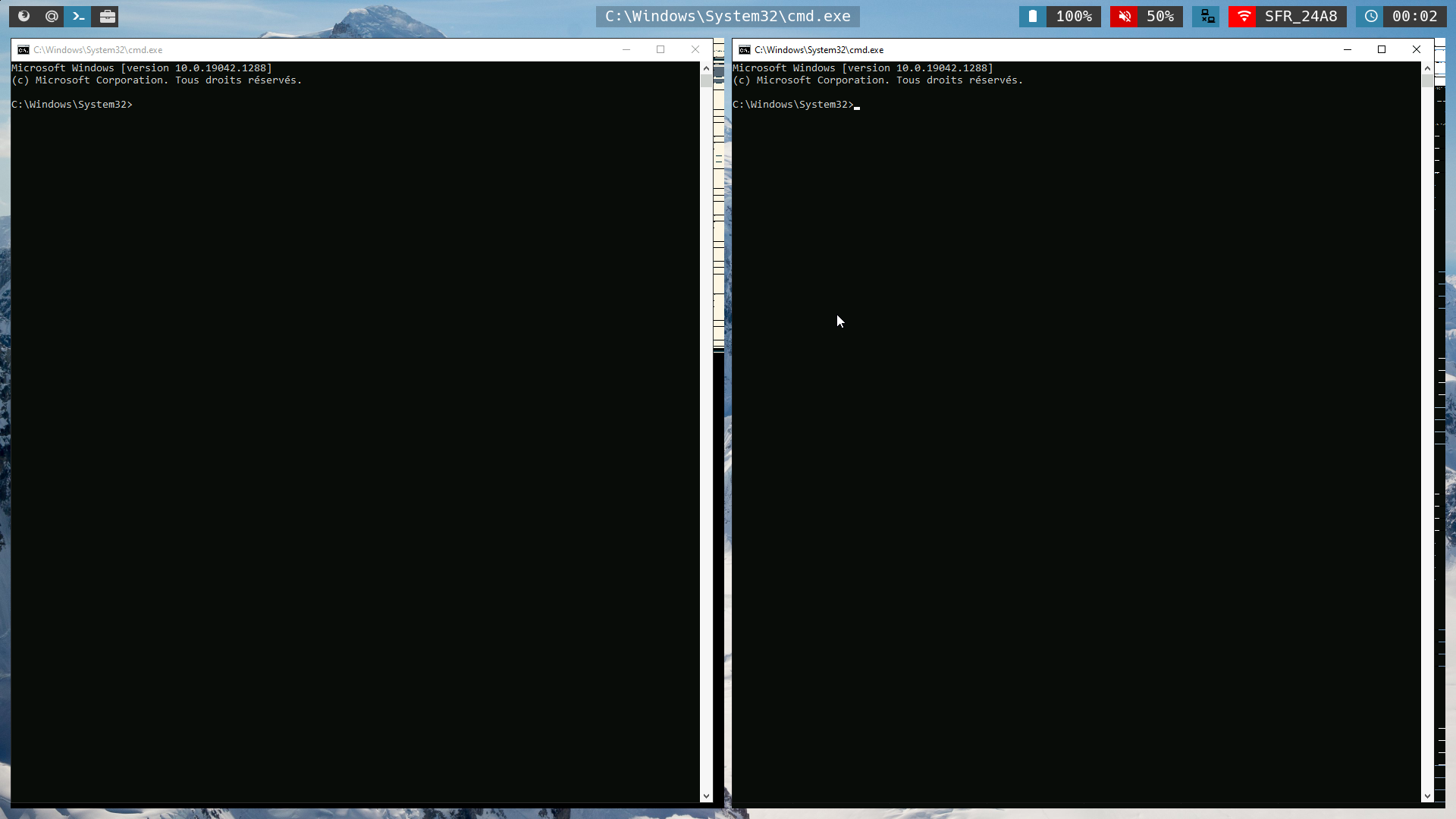Open the email client using the @ icon

[52, 16]
